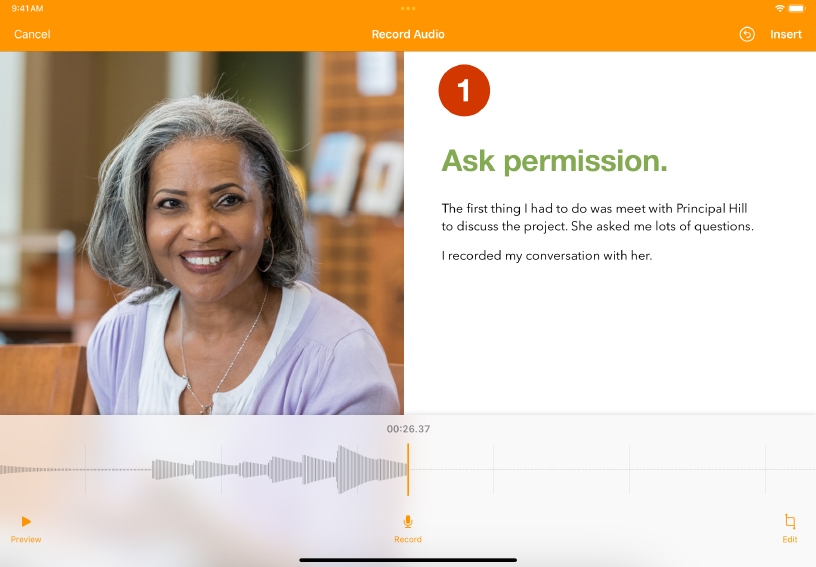Tap the undo arrow icon
816x567 pixels.
point(747,34)
